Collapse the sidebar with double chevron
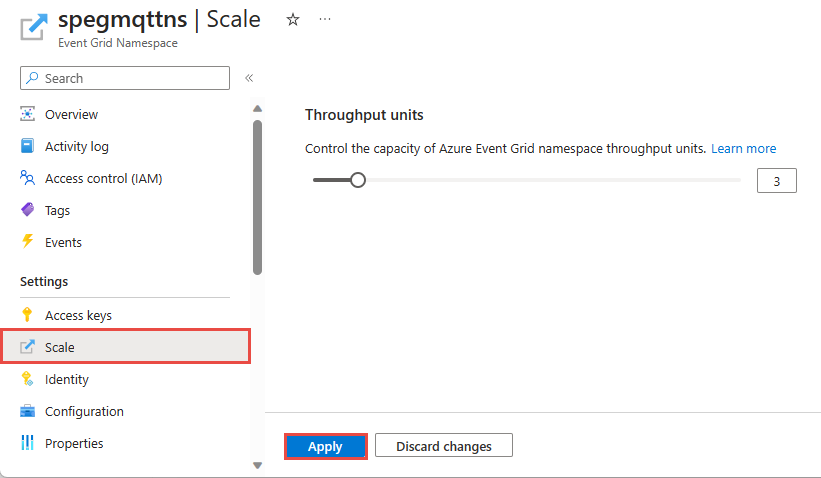821x478 pixels. click(249, 78)
